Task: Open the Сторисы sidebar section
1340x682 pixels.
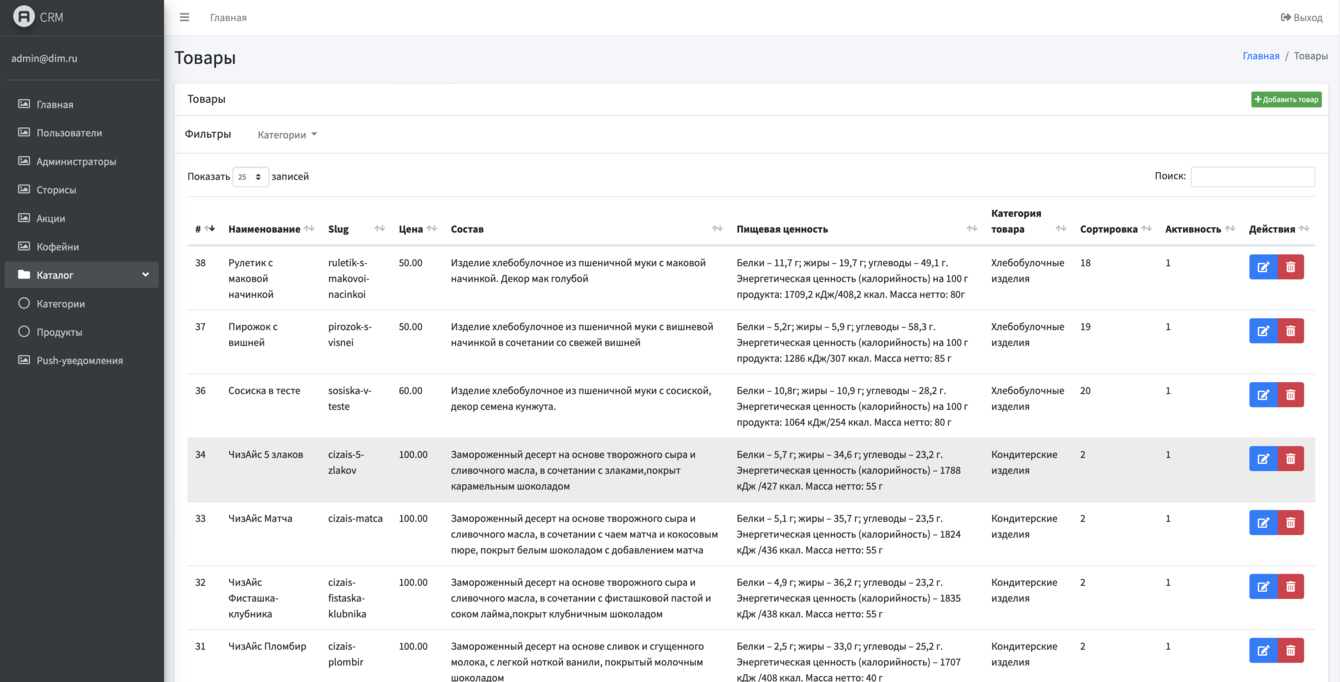Action: [56, 190]
